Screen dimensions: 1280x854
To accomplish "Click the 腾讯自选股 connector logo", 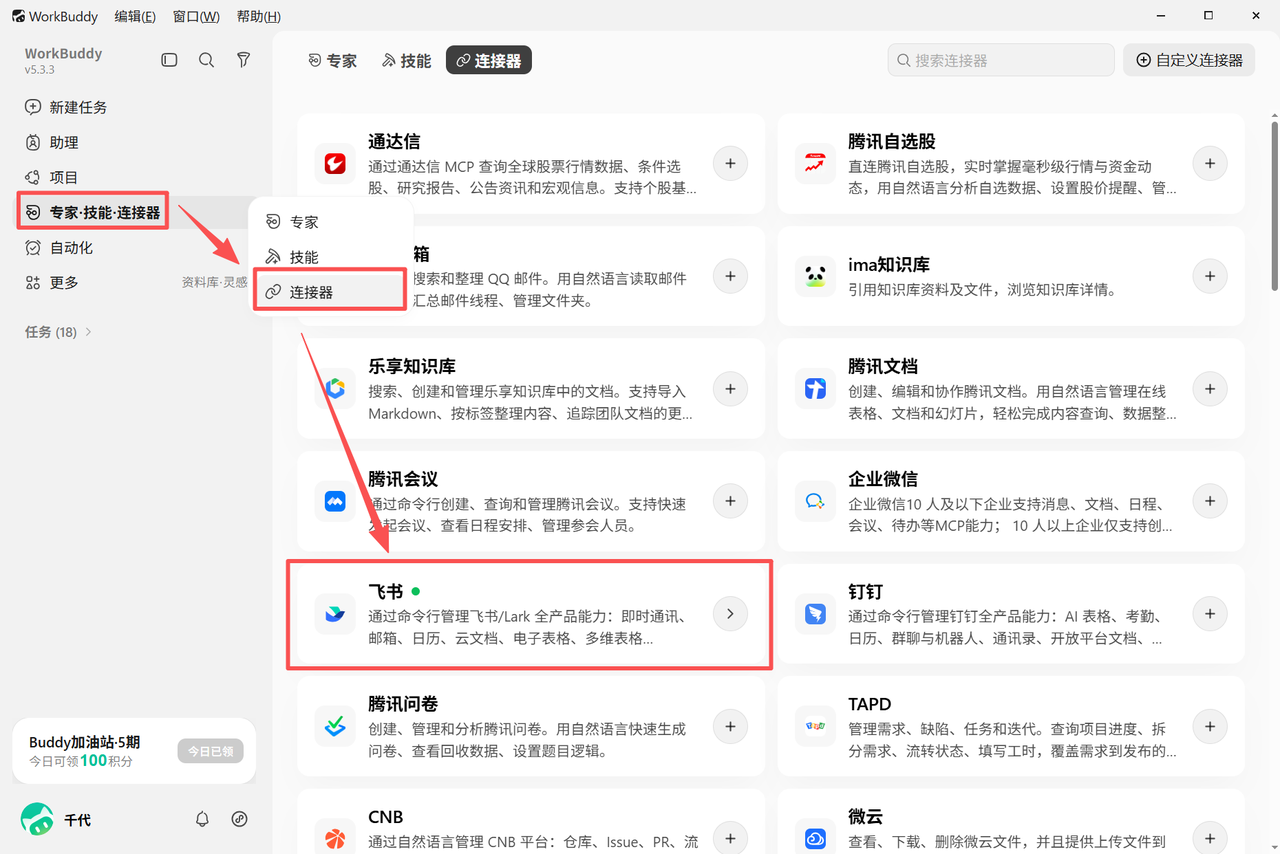I will pyautogui.click(x=815, y=163).
